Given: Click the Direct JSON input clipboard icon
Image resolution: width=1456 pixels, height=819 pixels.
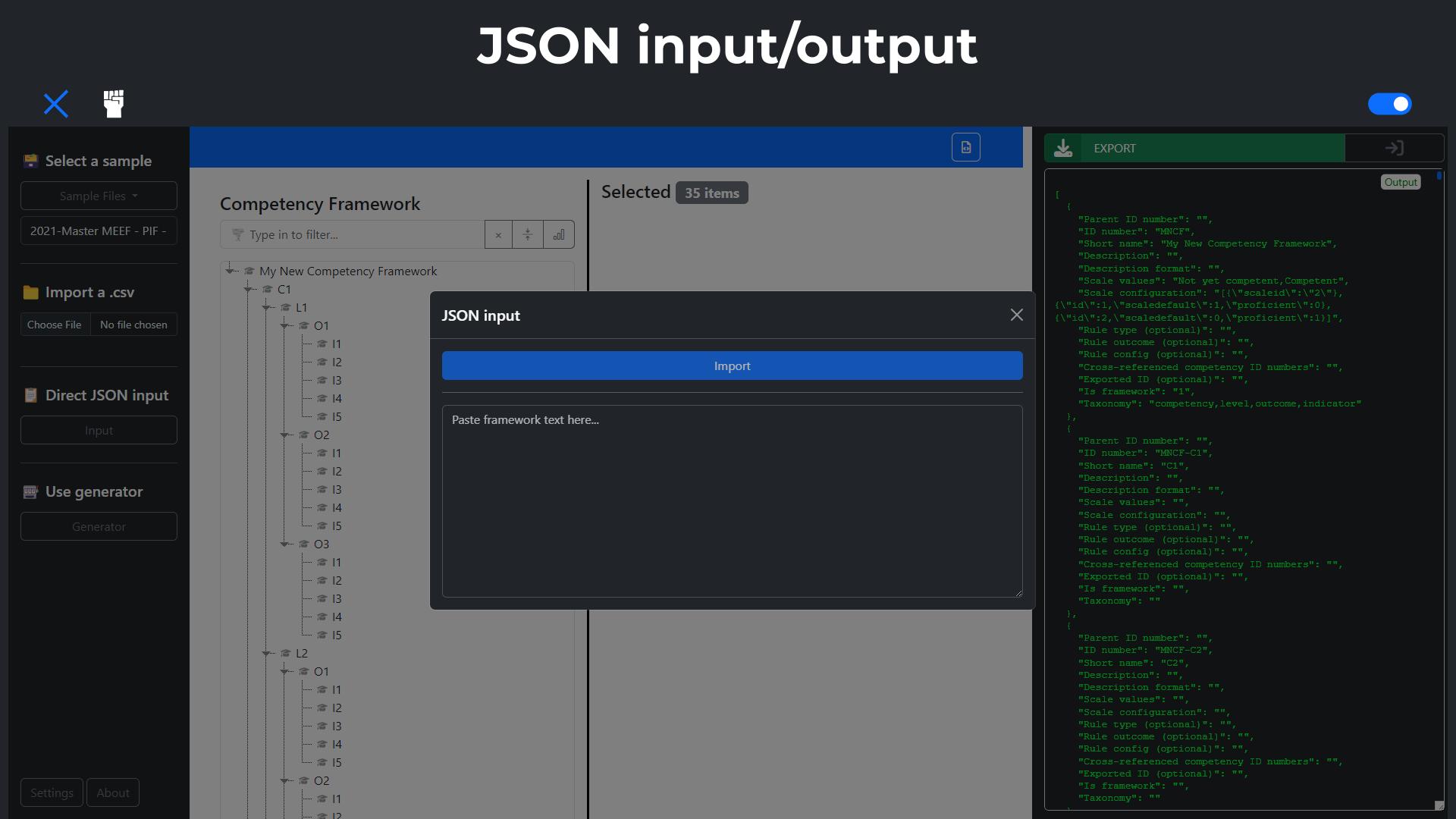Looking at the screenshot, I should [x=30, y=395].
